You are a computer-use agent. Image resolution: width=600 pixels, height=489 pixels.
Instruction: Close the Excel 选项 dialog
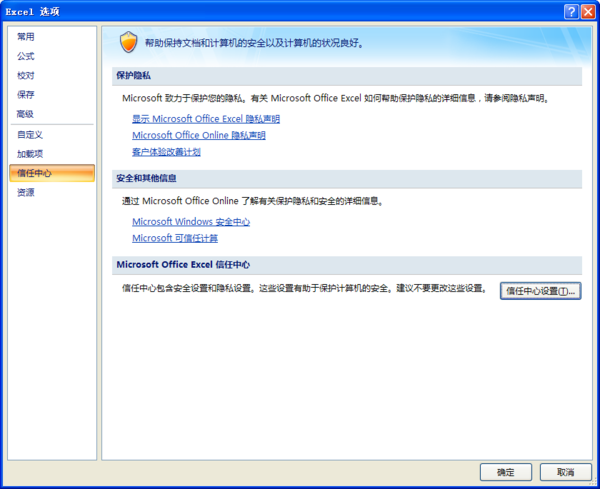pyautogui.click(x=588, y=11)
